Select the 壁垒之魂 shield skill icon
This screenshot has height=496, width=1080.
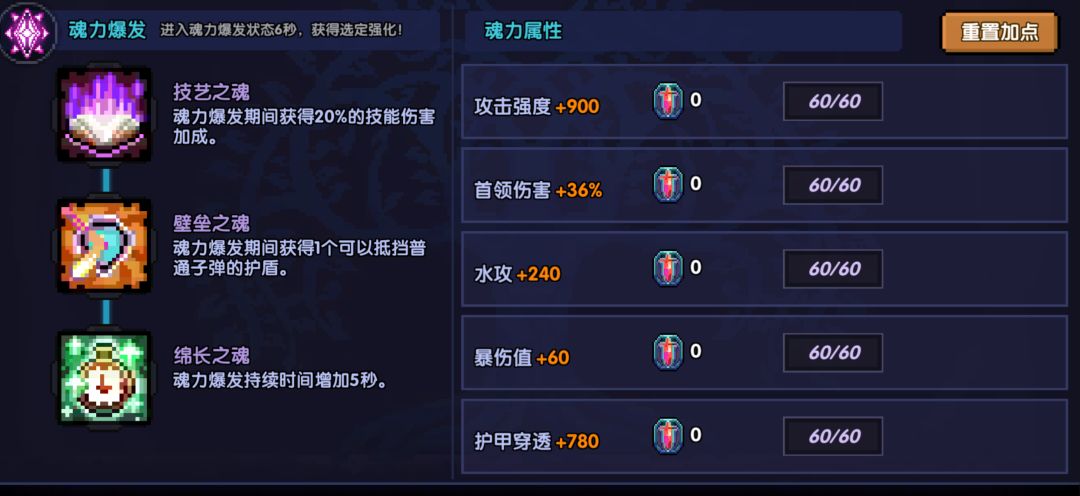coord(103,245)
